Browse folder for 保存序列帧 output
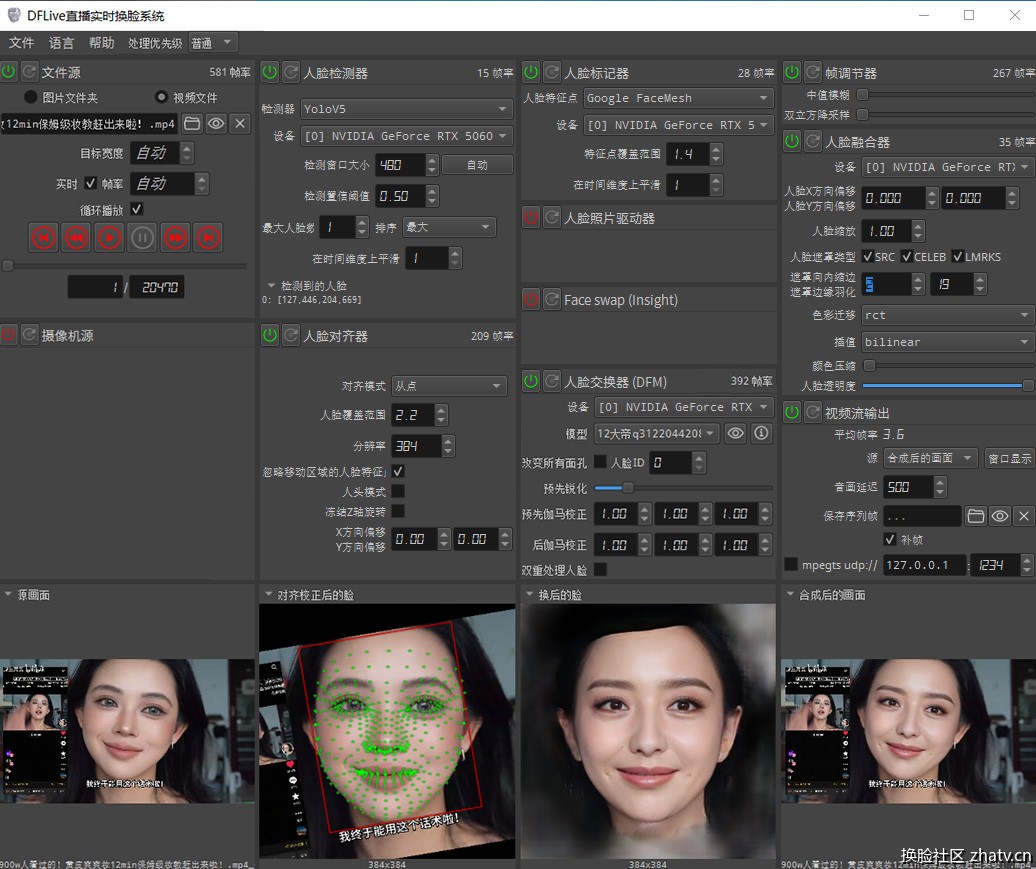 tap(976, 516)
